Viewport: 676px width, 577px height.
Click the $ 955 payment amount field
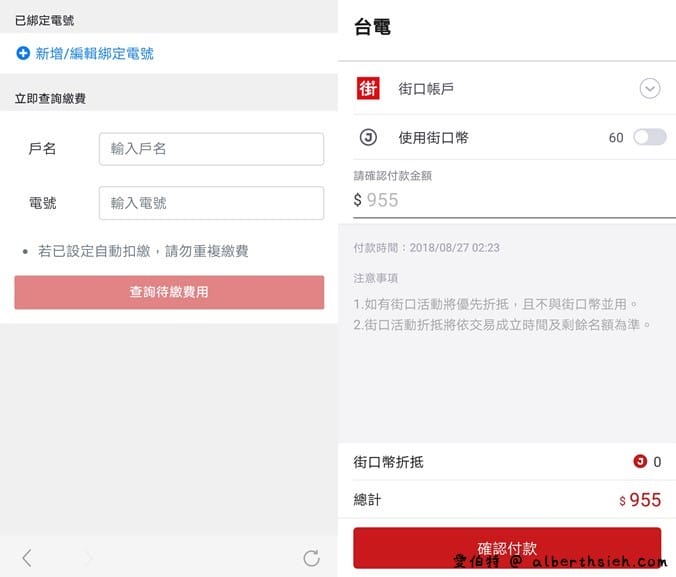tap(514, 200)
